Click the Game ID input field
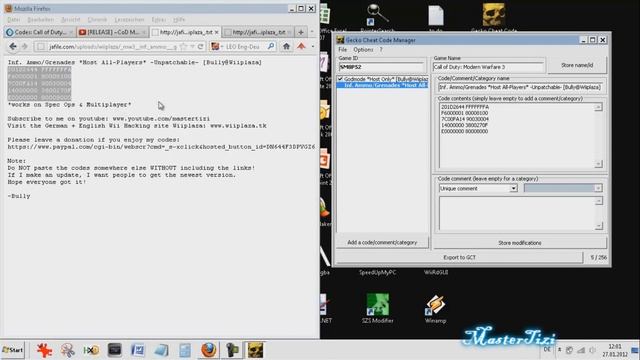Image resolution: width=640 pixels, height=360 pixels. 381,67
